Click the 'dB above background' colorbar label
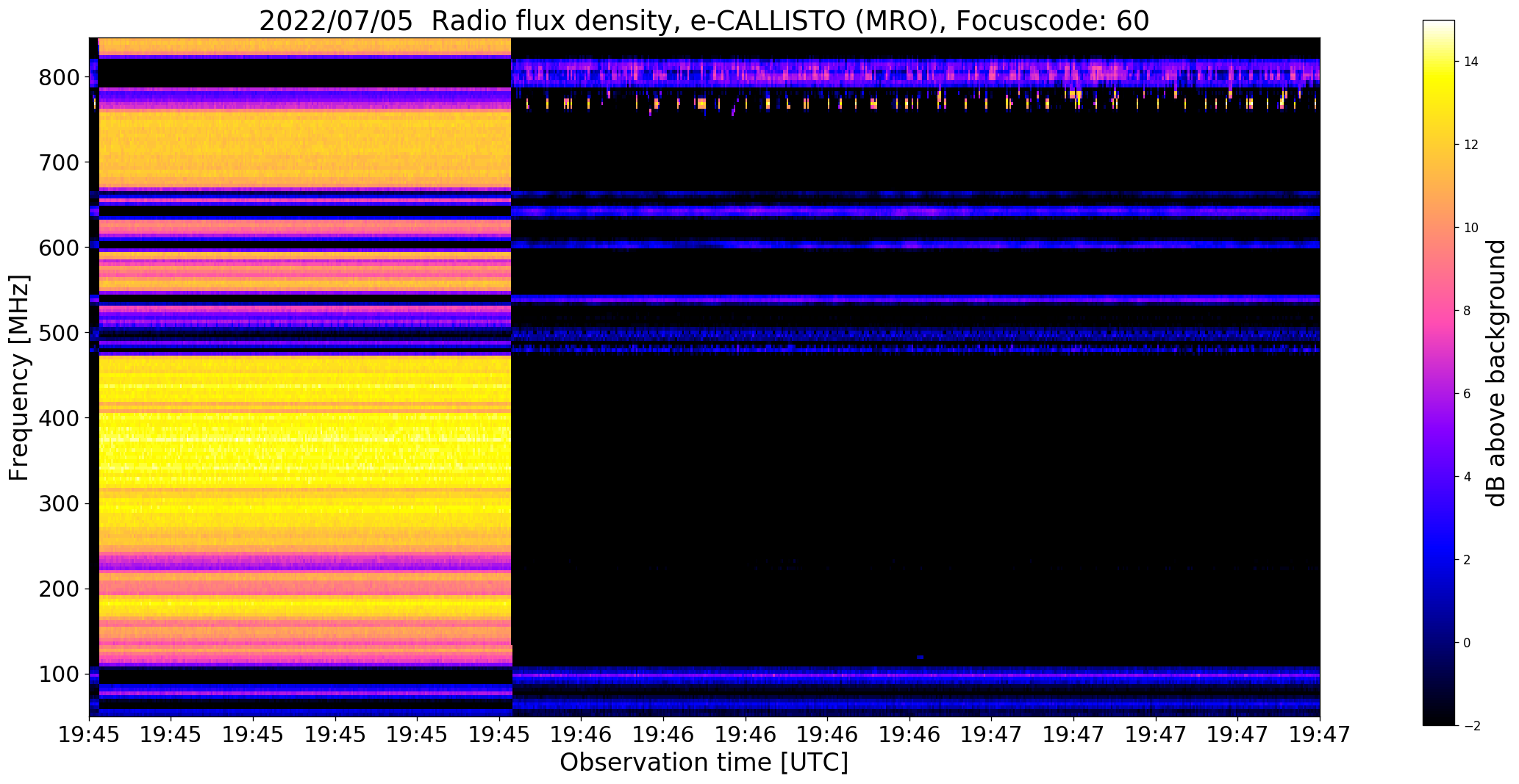Viewport: 1519px width, 784px height. coord(1495,373)
